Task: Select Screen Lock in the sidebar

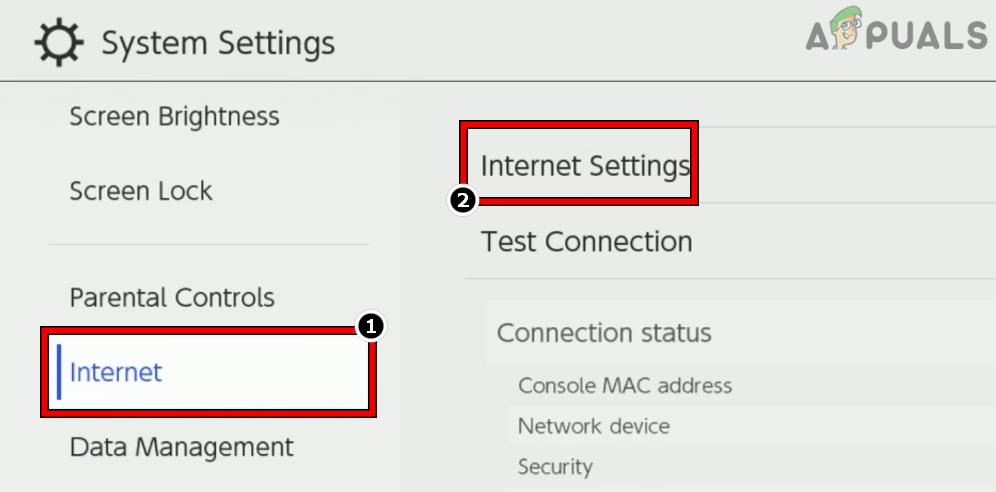Action: (141, 191)
